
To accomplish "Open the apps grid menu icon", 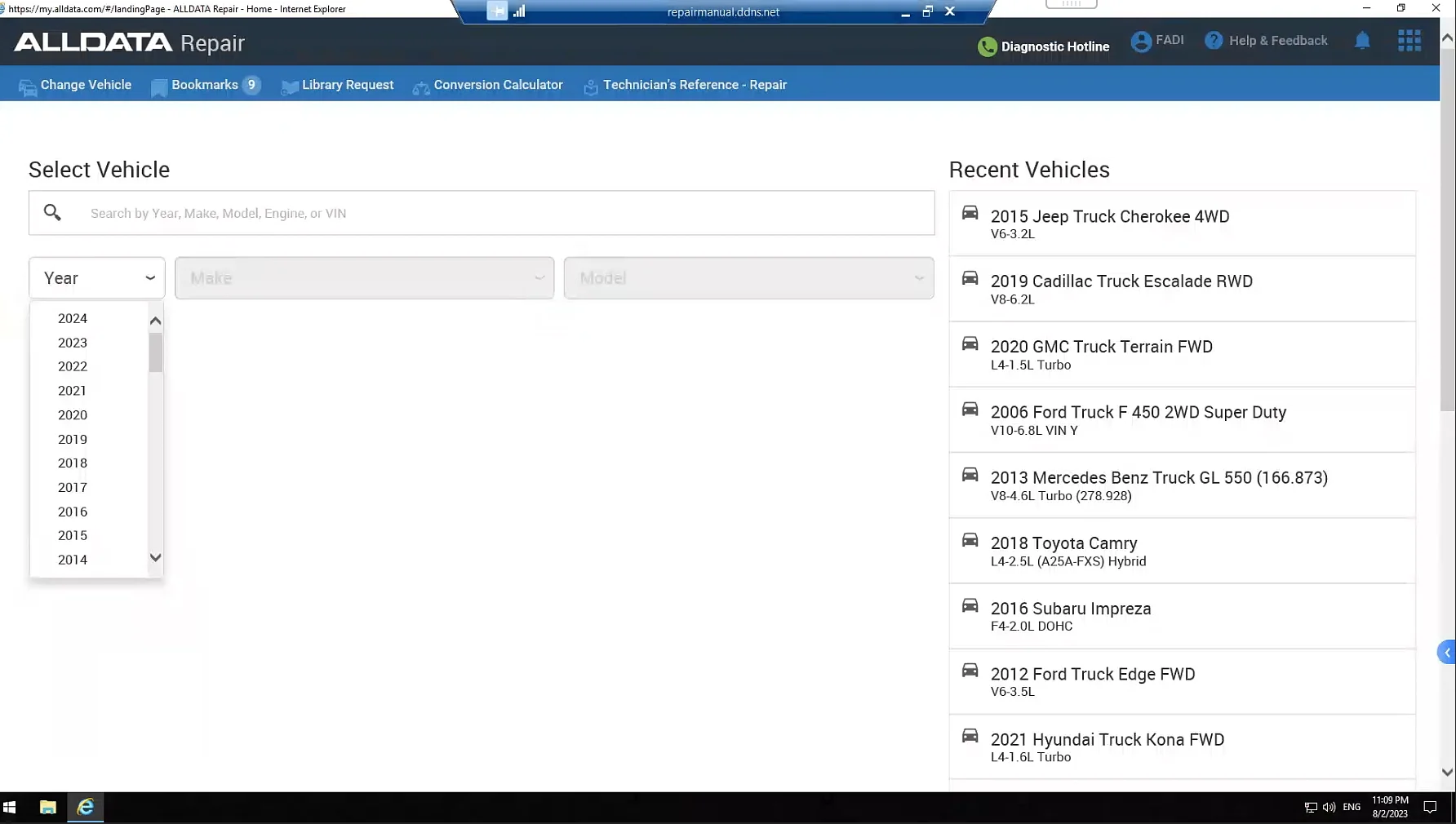I will 1409,41.
